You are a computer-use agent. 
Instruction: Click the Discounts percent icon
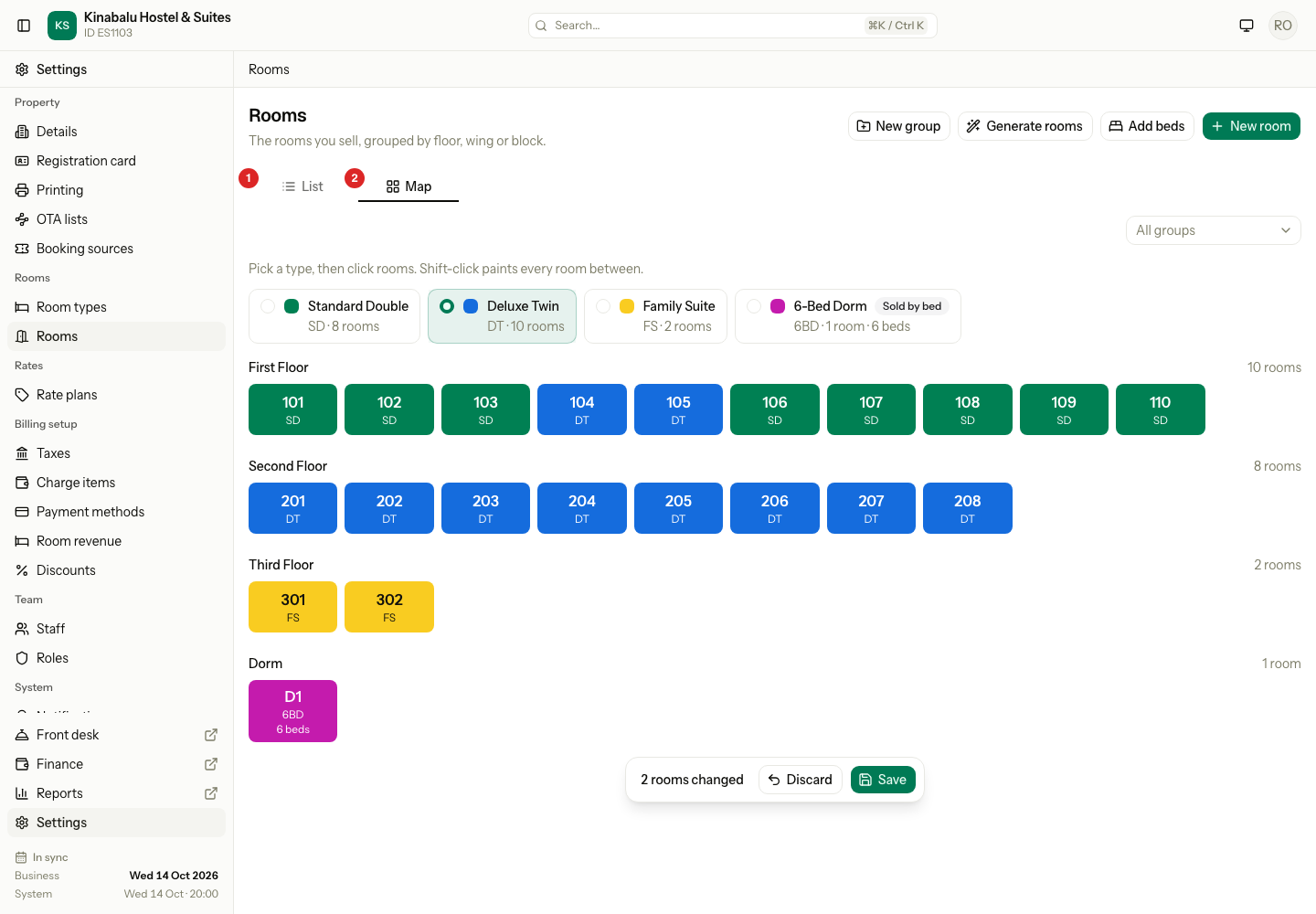tap(22, 570)
